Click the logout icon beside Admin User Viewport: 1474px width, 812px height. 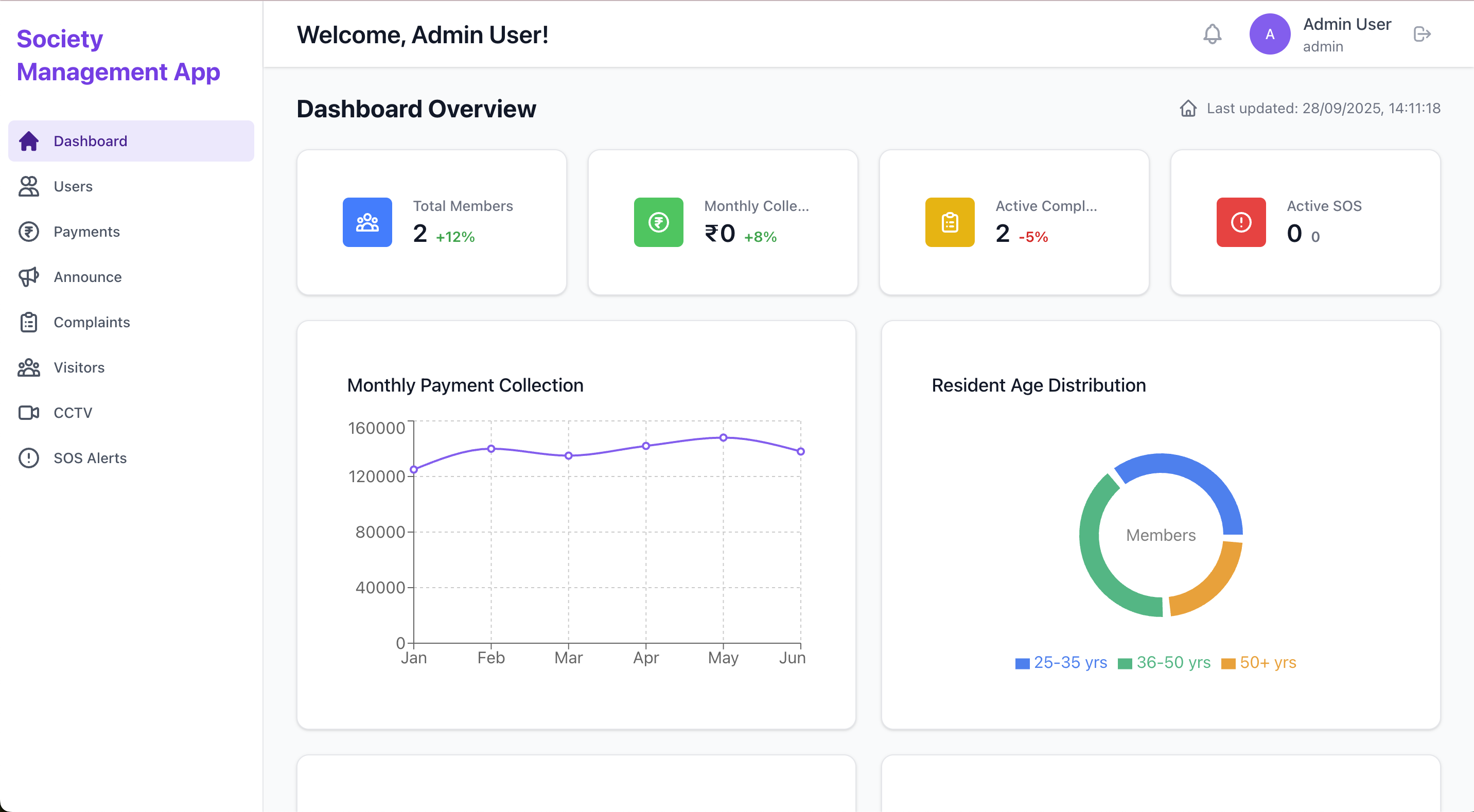tap(1422, 34)
